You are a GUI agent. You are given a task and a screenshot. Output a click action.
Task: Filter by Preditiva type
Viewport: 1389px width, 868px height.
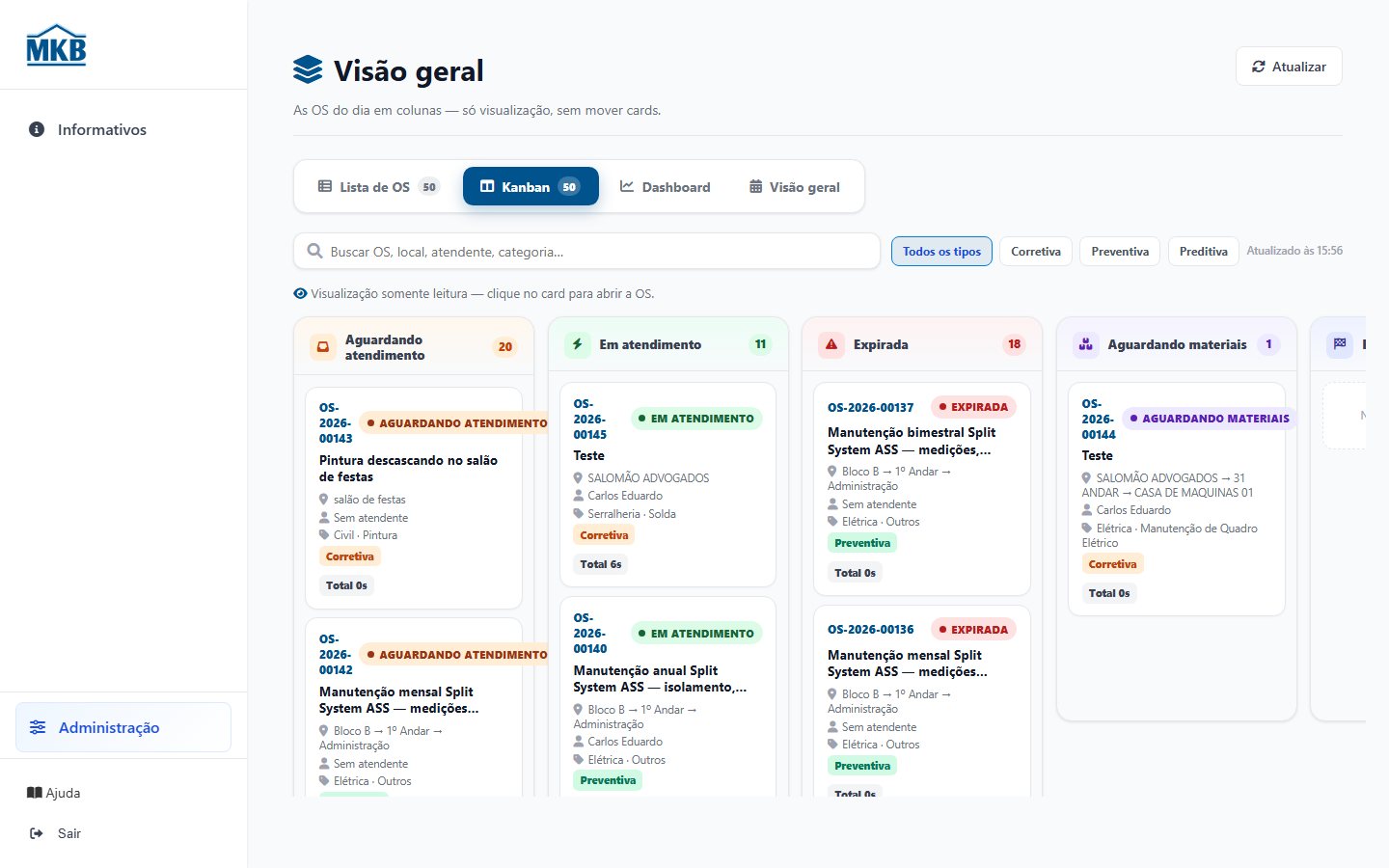(x=1204, y=252)
